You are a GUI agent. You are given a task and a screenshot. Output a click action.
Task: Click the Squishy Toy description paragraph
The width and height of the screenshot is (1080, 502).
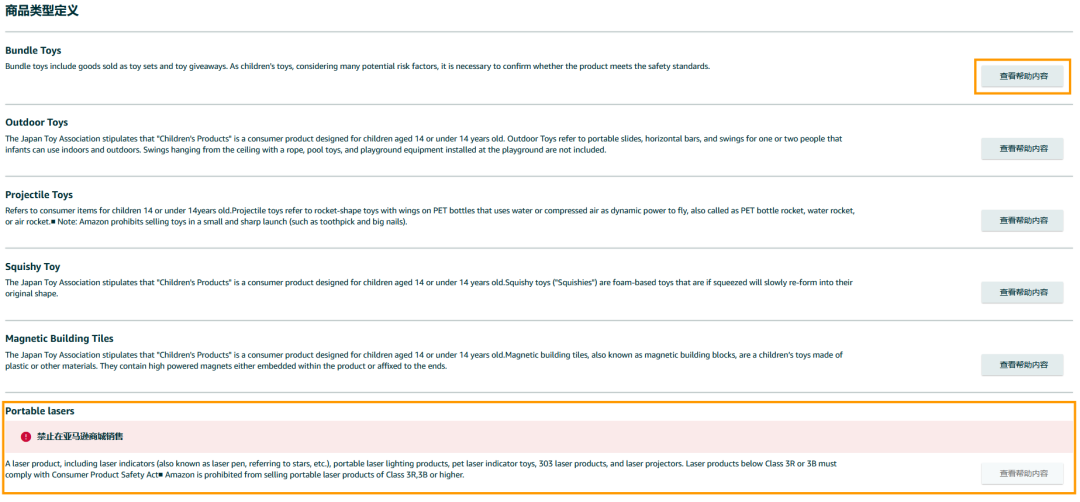[x=430, y=288]
